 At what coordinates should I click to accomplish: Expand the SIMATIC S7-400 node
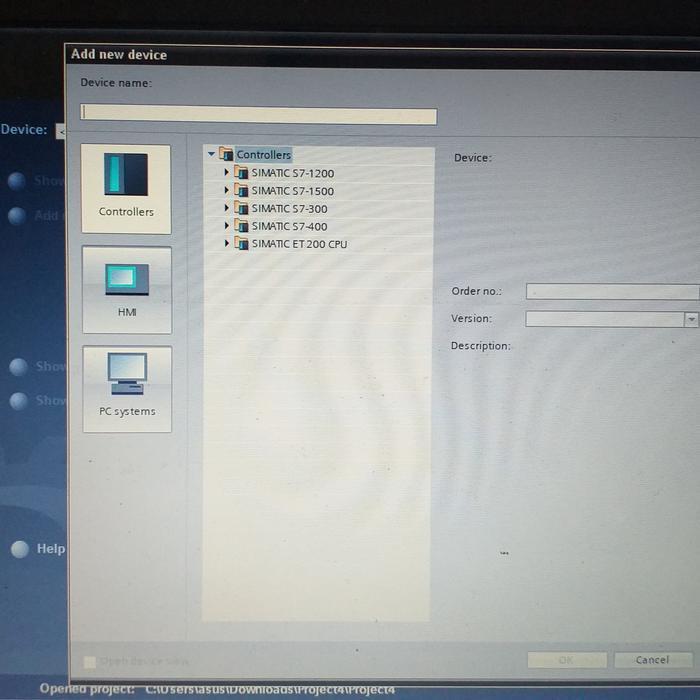pyautogui.click(x=226, y=225)
